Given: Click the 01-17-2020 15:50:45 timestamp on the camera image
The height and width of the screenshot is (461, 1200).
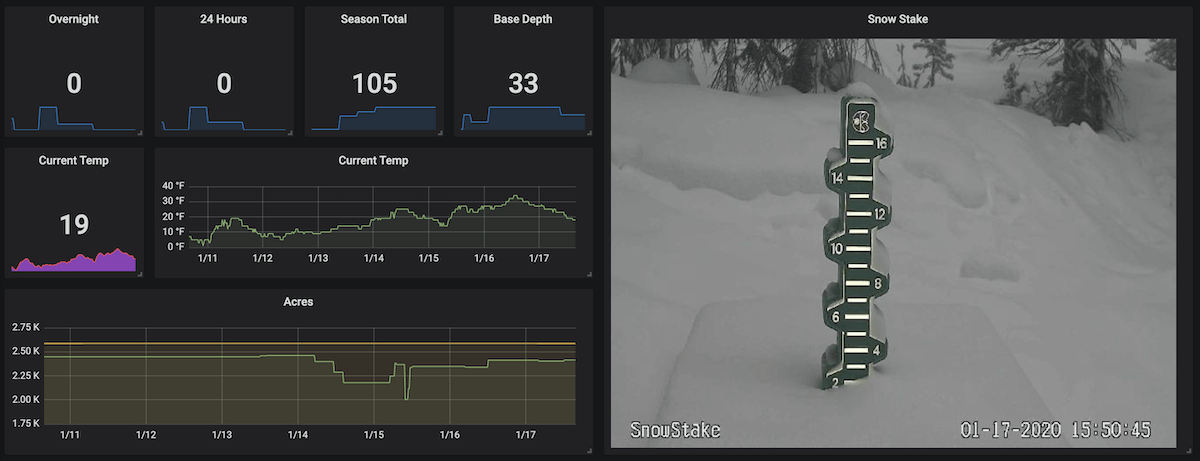Looking at the screenshot, I should click(1056, 430).
